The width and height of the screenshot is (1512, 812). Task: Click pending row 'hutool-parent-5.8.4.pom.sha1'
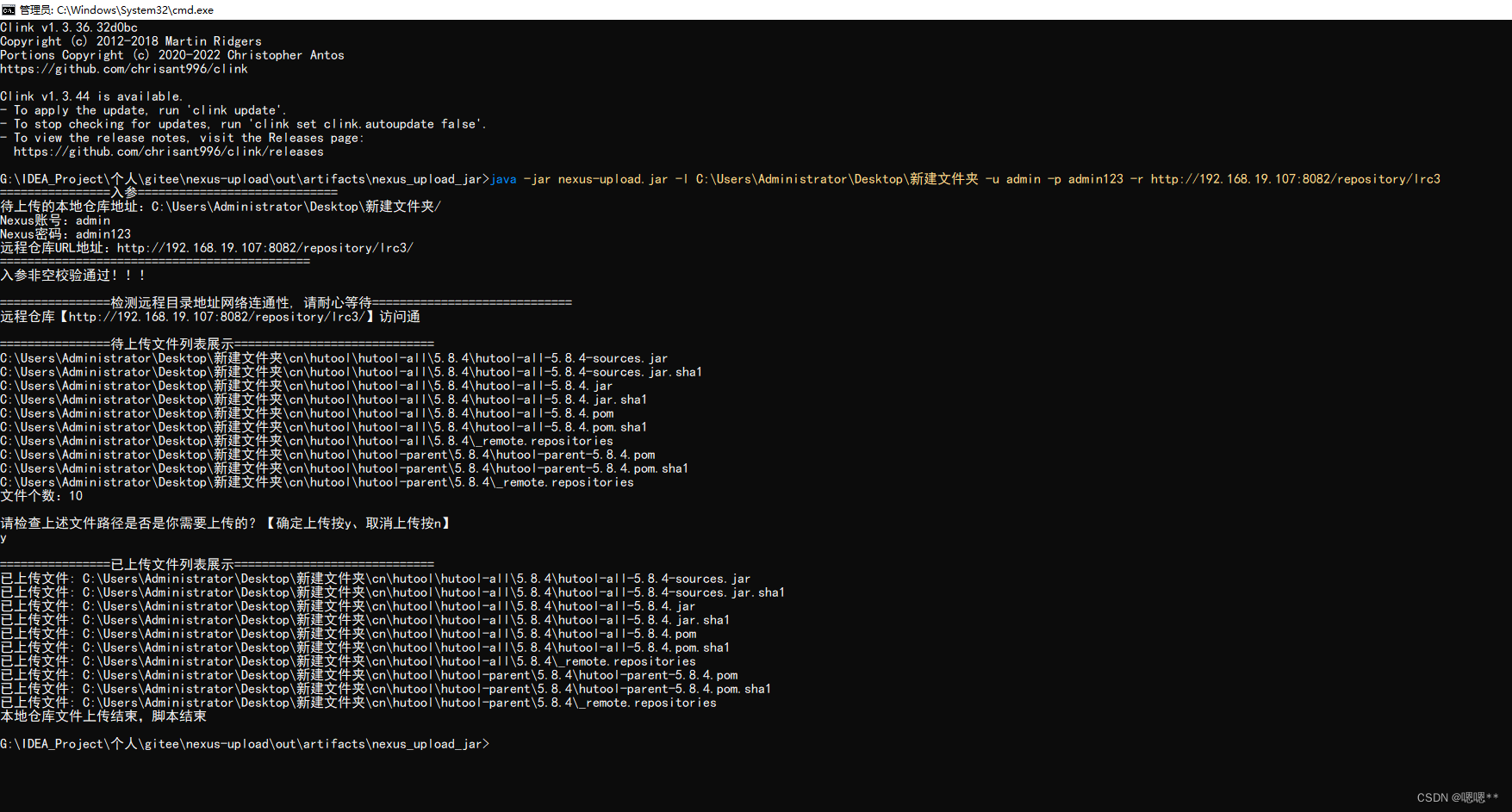coord(345,468)
